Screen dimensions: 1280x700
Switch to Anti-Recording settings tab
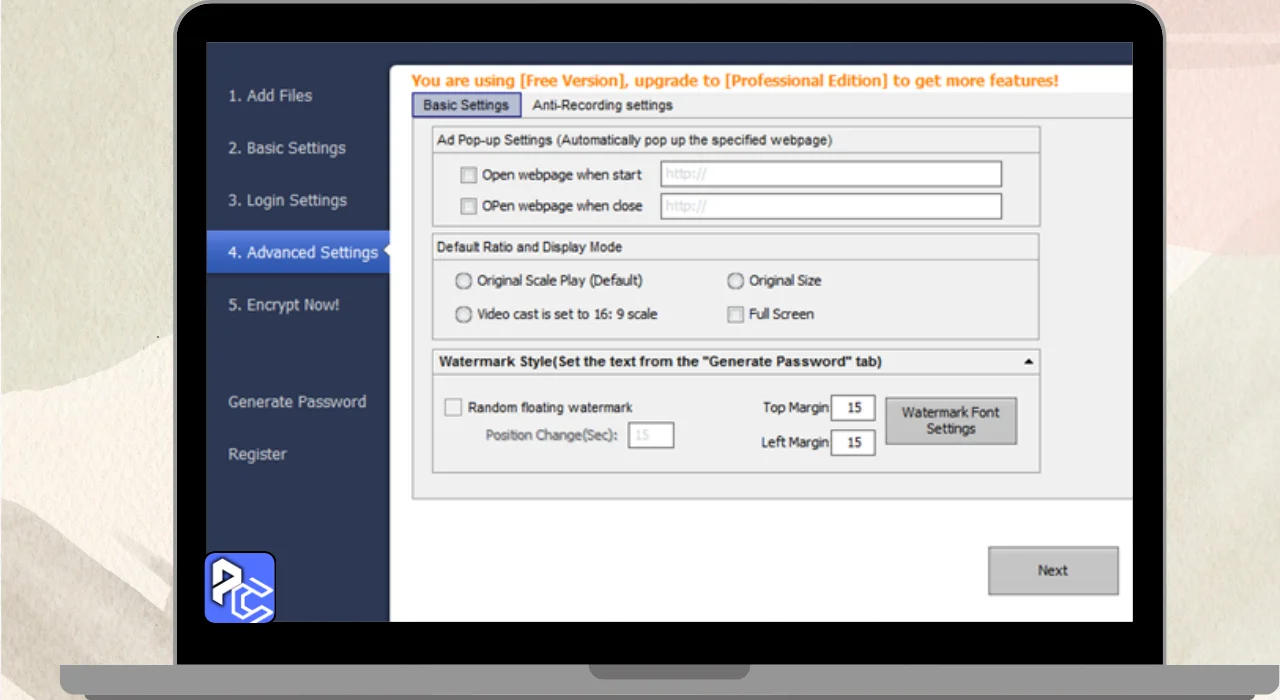602,105
